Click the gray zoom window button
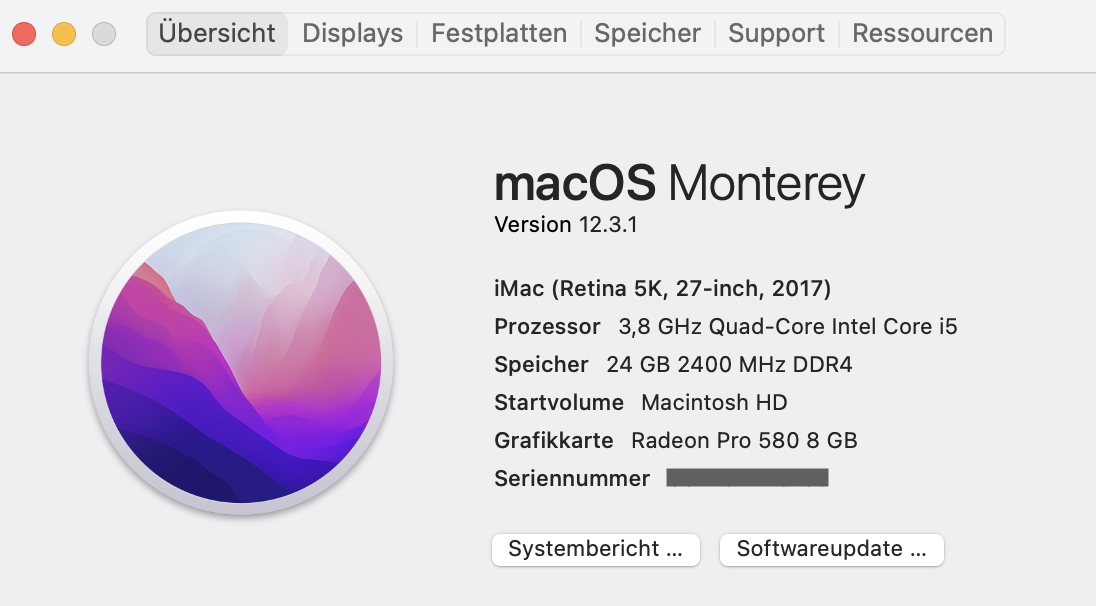The height and width of the screenshot is (606, 1096). coord(104,34)
